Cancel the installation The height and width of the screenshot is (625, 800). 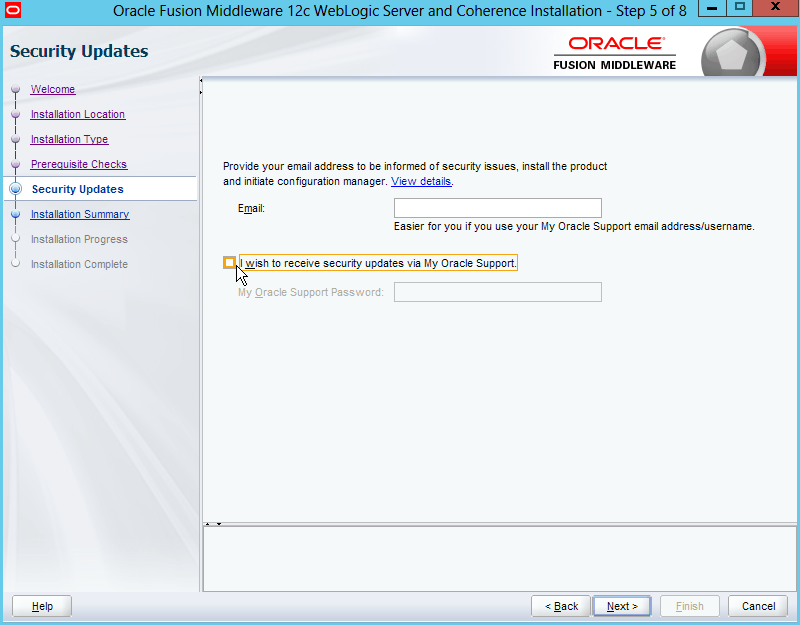[x=758, y=606]
